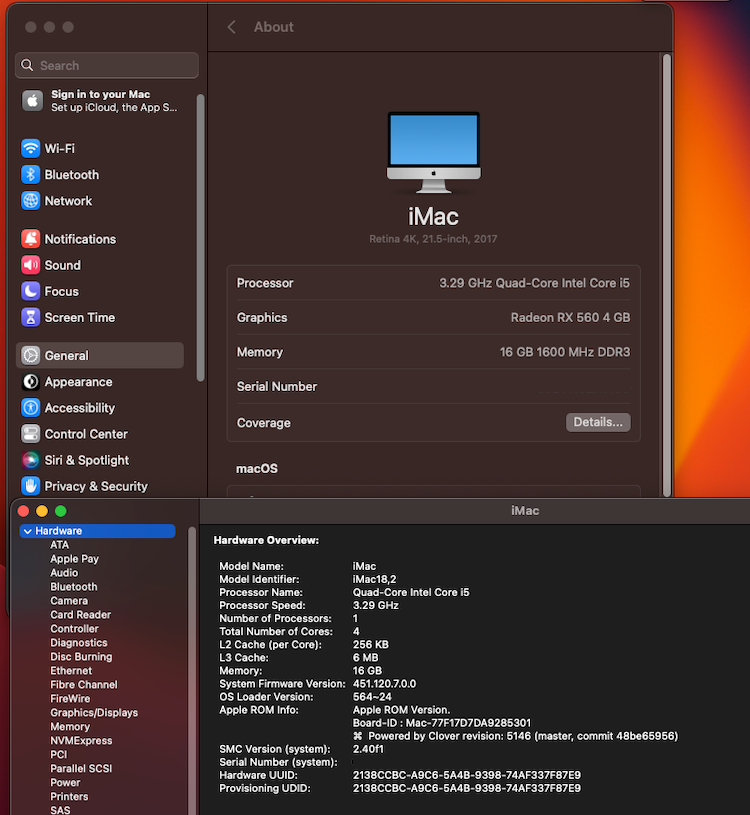Select the Accessibility icon
This screenshot has height=815, width=750.
[31, 408]
